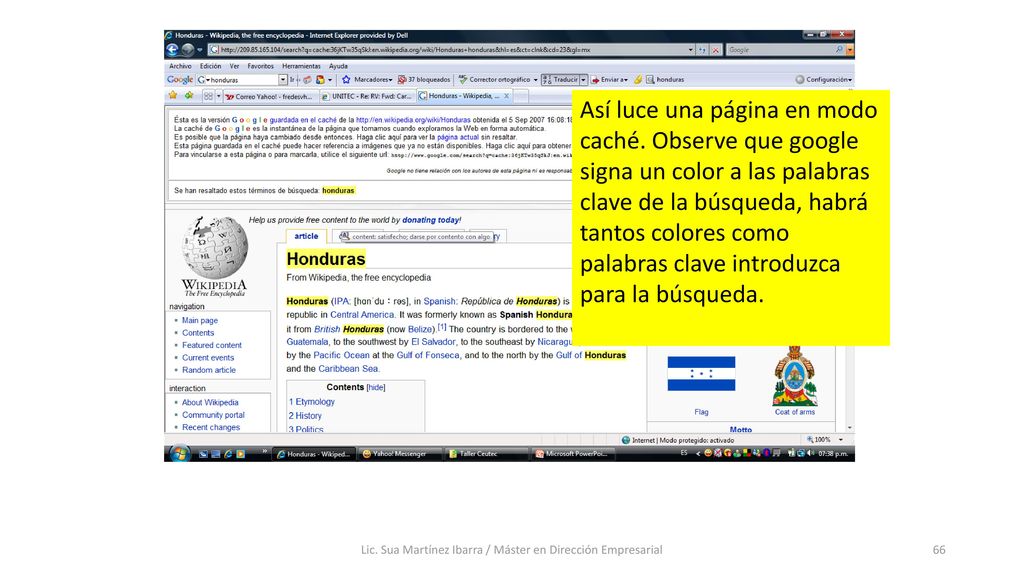Select the Honduras - Wikipedia tab
This screenshot has height=576, width=1024.
click(x=464, y=96)
